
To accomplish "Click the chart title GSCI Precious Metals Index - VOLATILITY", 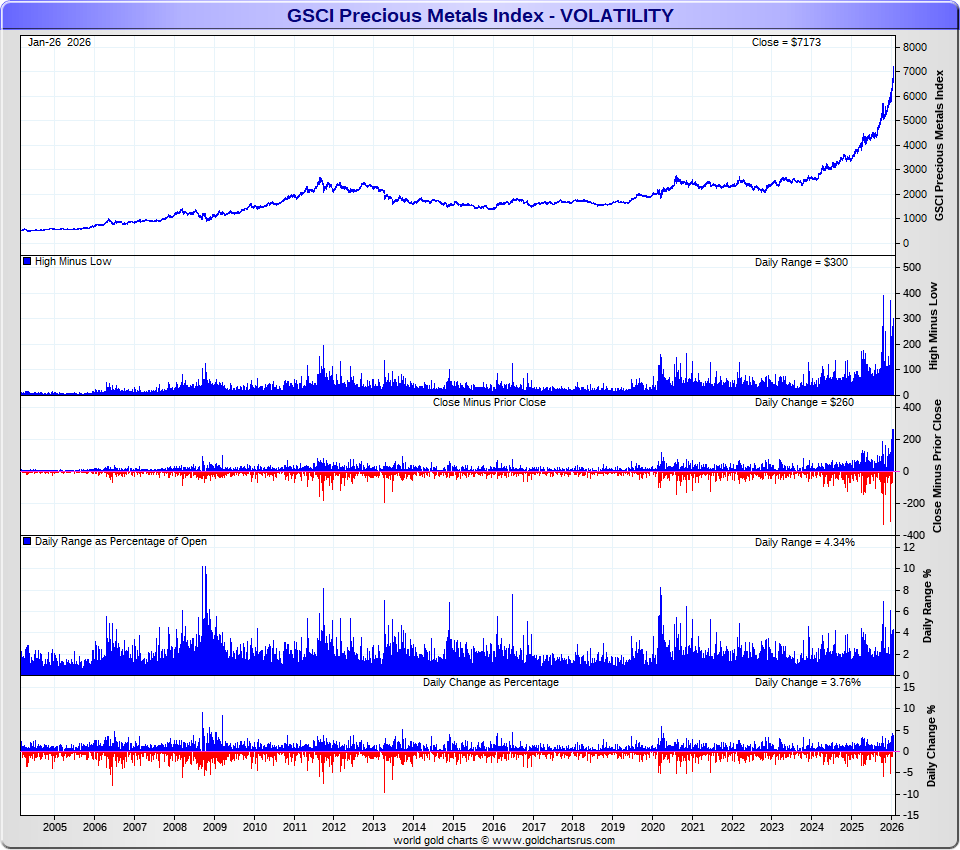I will 480,15.
